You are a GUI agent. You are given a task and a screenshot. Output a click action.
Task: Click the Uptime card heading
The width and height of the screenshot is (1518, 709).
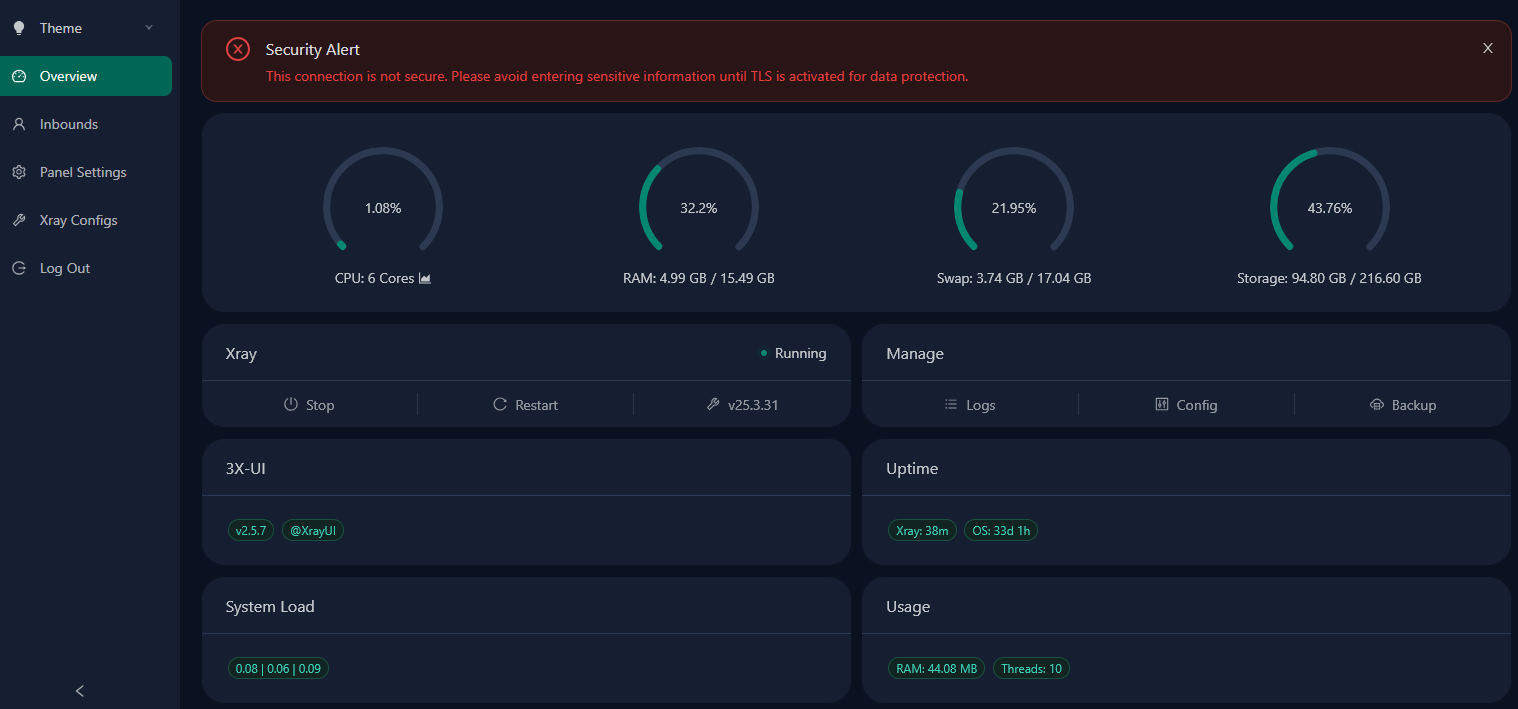912,468
